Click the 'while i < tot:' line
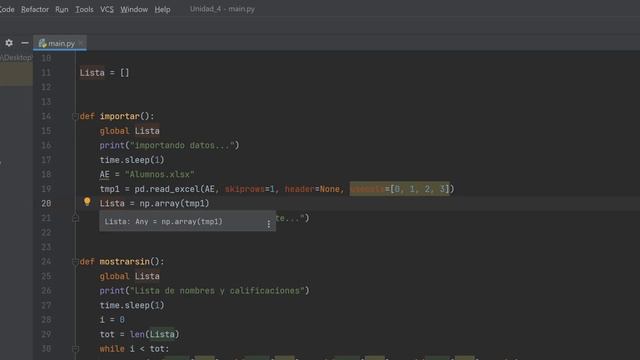 tap(134, 349)
